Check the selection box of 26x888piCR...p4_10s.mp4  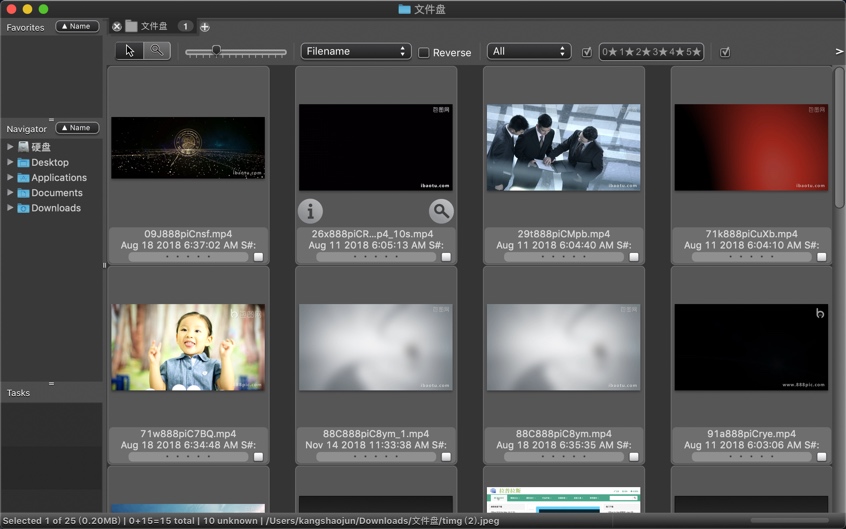[x=446, y=257]
